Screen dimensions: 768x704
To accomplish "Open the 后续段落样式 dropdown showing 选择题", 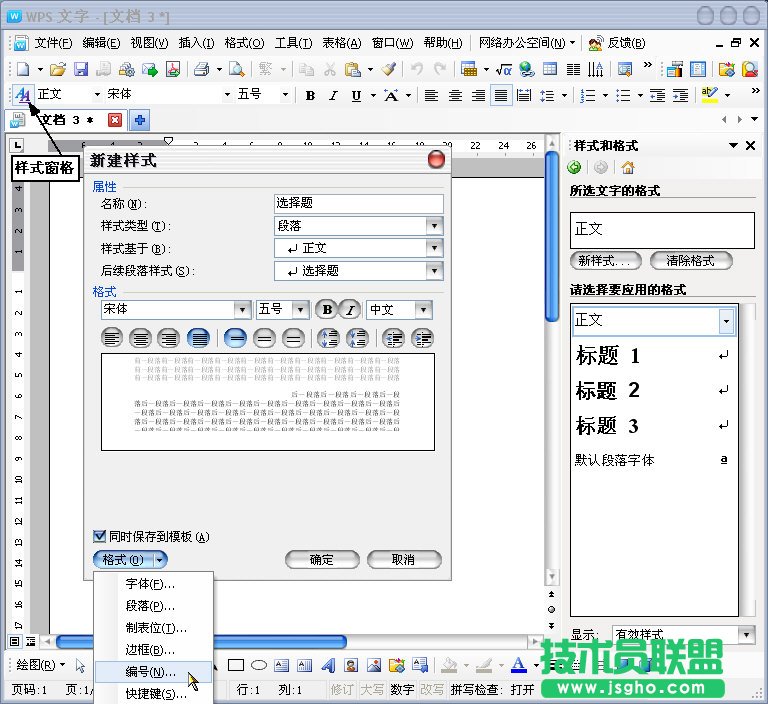I will (434, 271).
